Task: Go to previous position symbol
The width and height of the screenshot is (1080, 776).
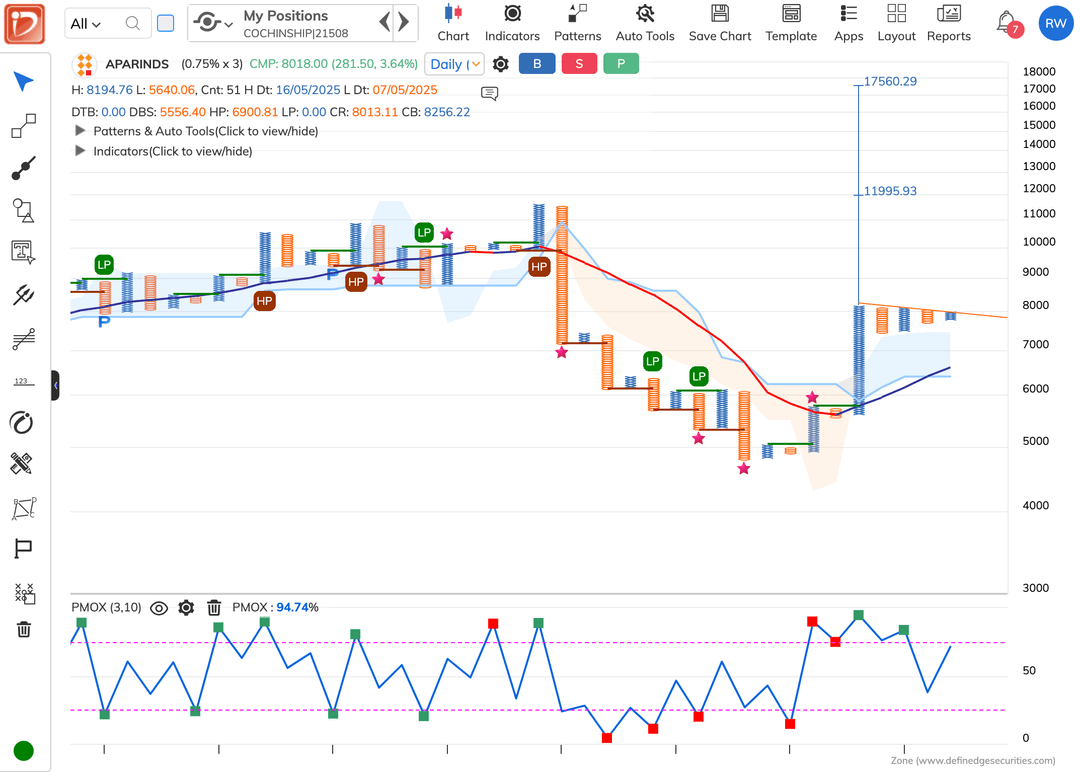Action: pyautogui.click(x=385, y=23)
